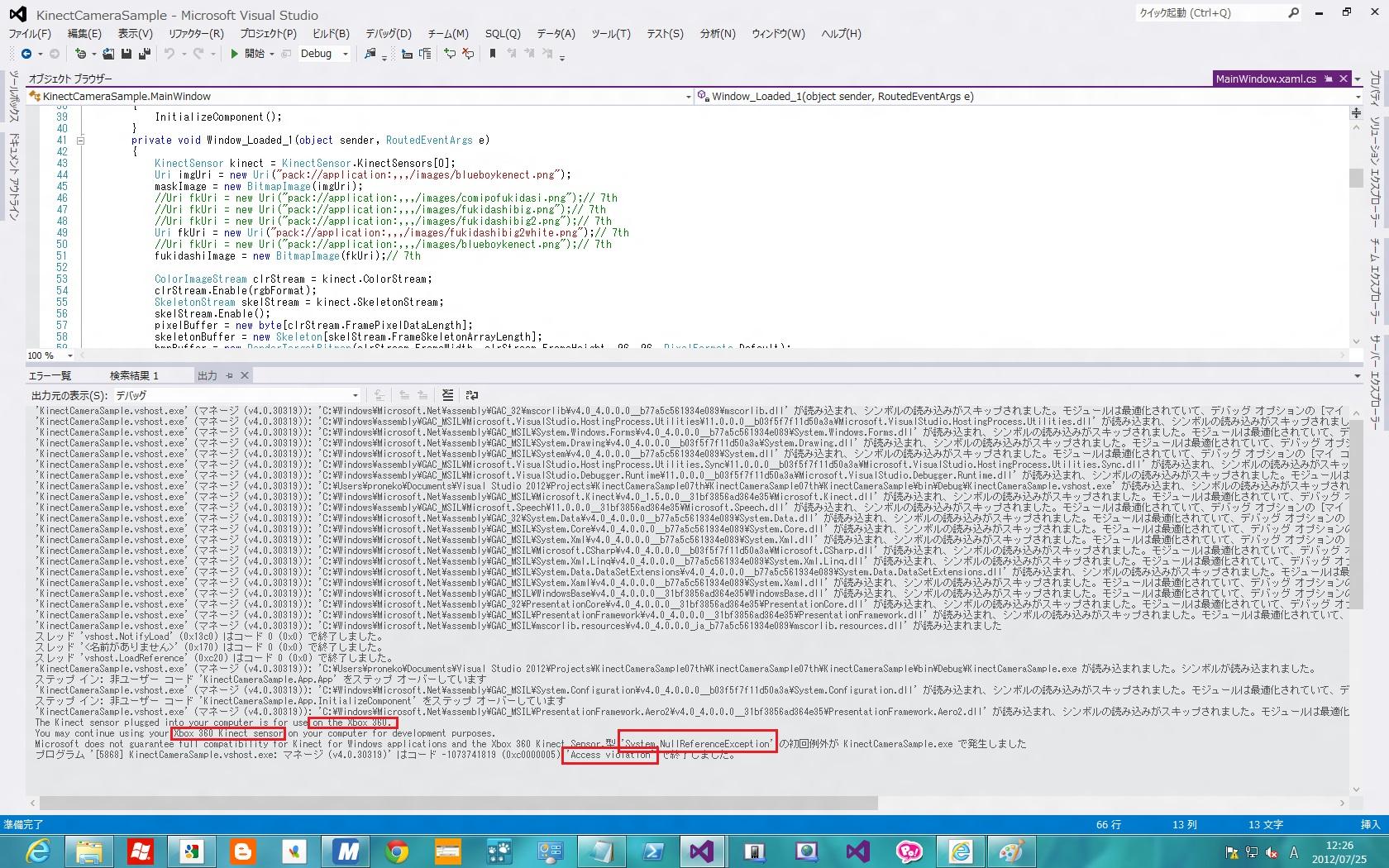Click the Comment out selected lines icon
This screenshot has width=1389, height=868.
point(450,54)
